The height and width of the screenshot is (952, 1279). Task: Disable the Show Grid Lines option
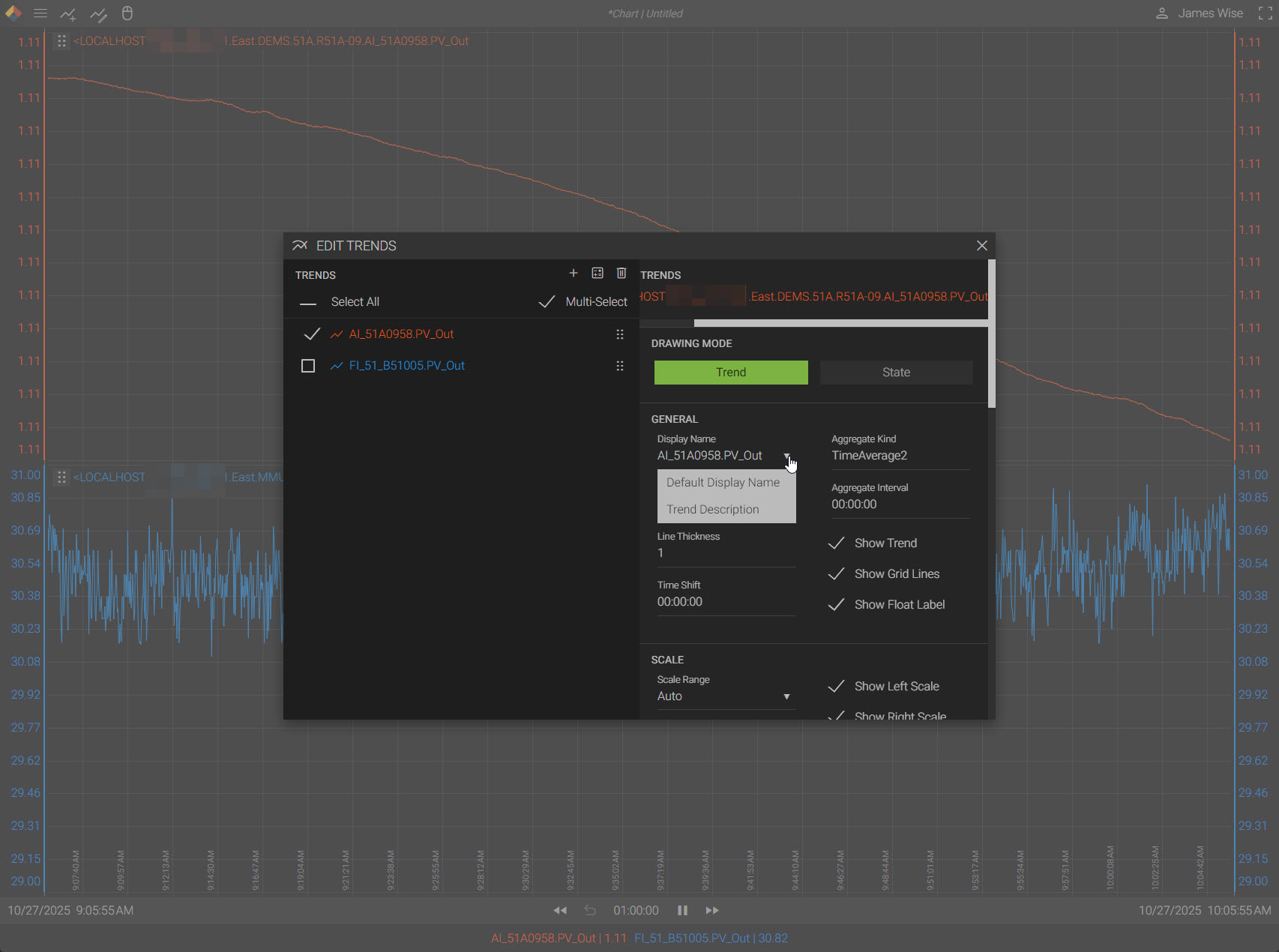[837, 574]
